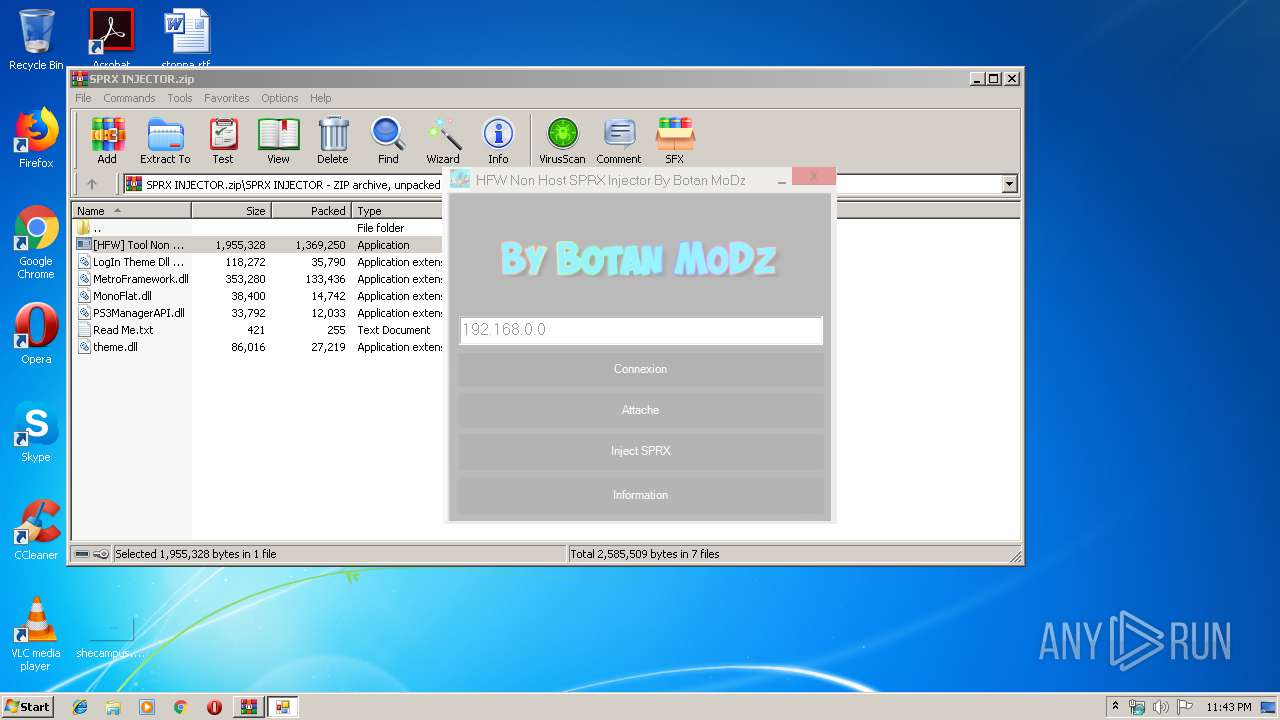Click the View file toolbar icon
Image resolution: width=1280 pixels, height=720 pixels.
tap(278, 140)
